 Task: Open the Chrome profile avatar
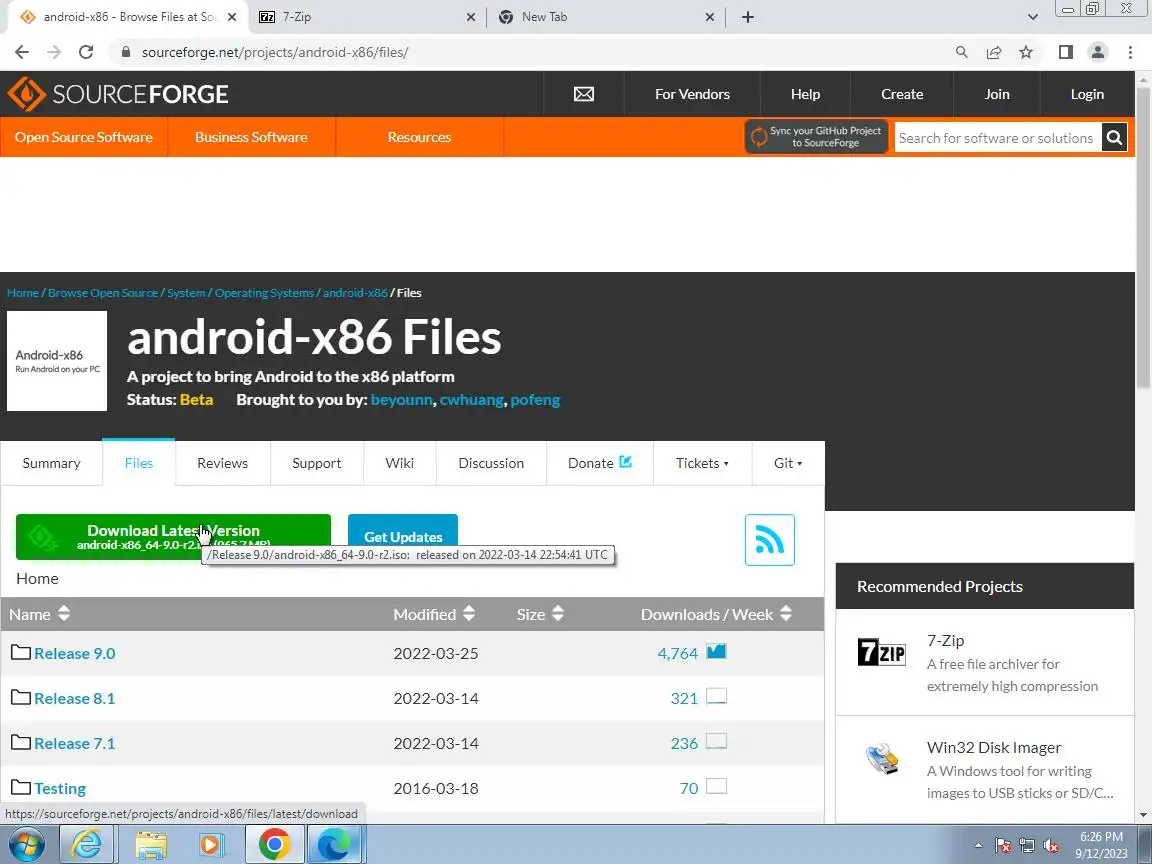[1098, 52]
